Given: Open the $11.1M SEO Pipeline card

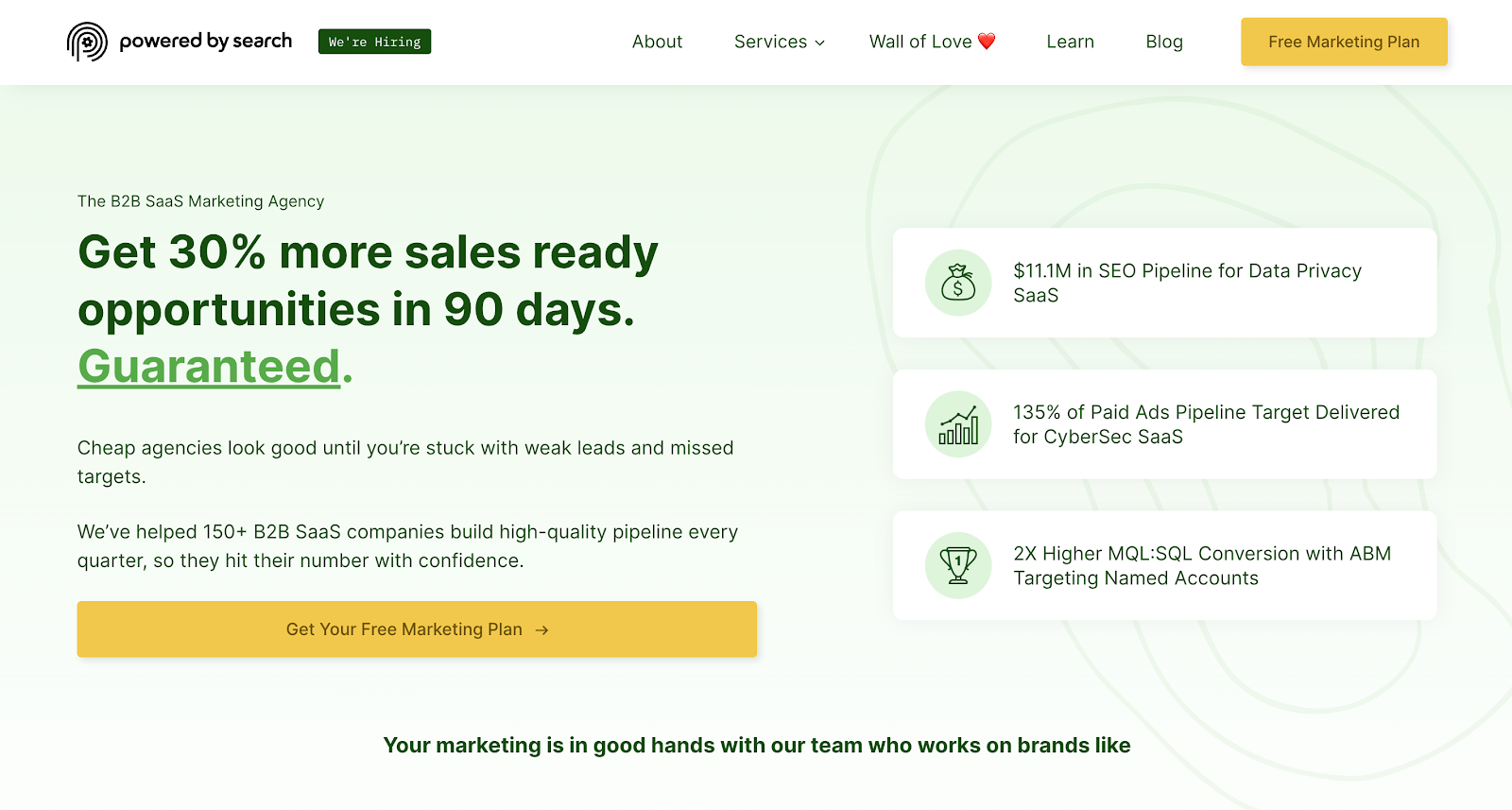Looking at the screenshot, I should pos(1164,283).
